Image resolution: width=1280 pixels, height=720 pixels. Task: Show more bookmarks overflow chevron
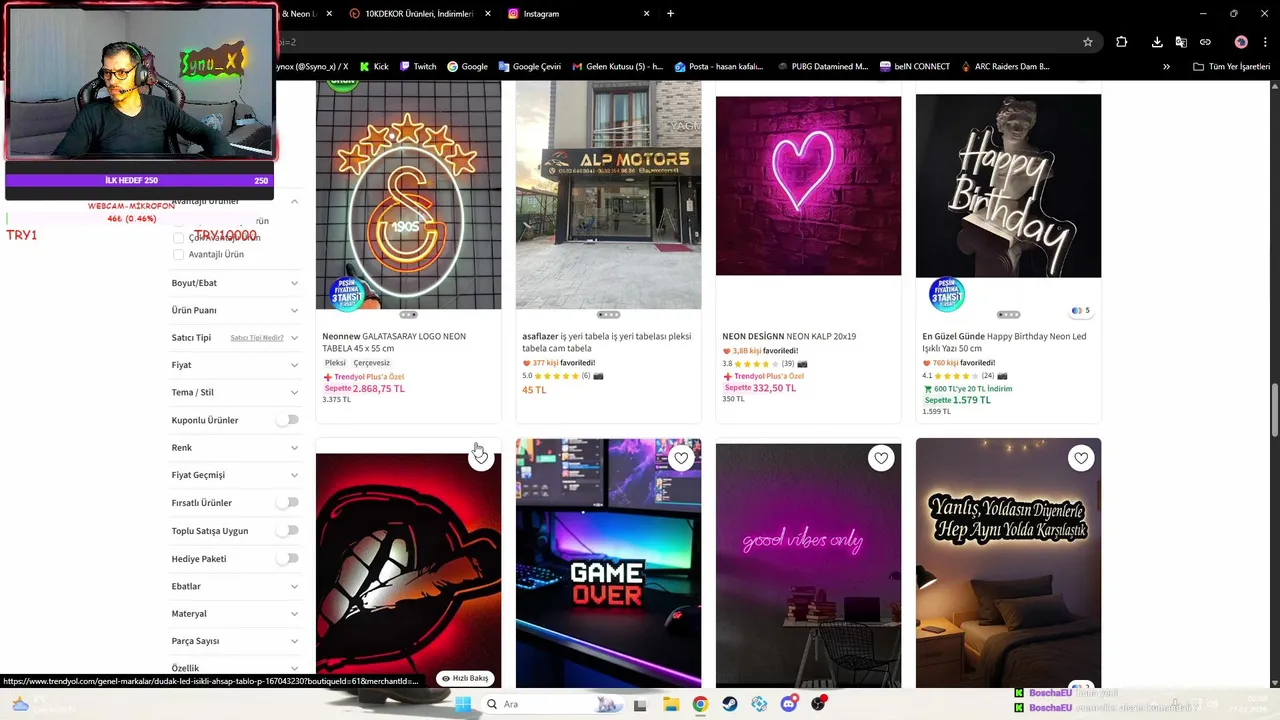(1166, 67)
